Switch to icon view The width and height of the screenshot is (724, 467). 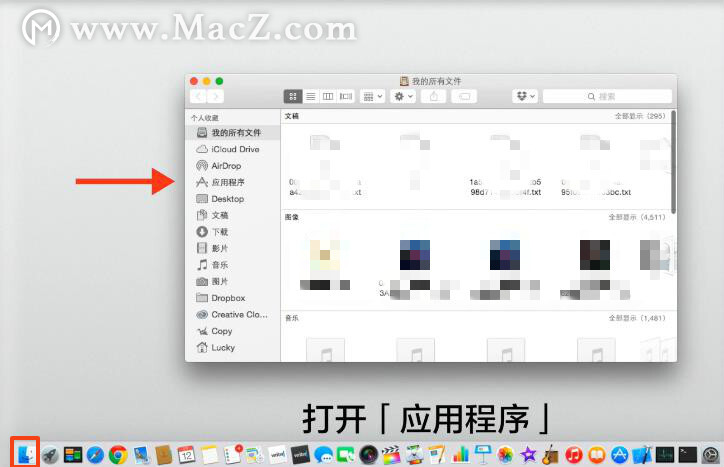293,97
